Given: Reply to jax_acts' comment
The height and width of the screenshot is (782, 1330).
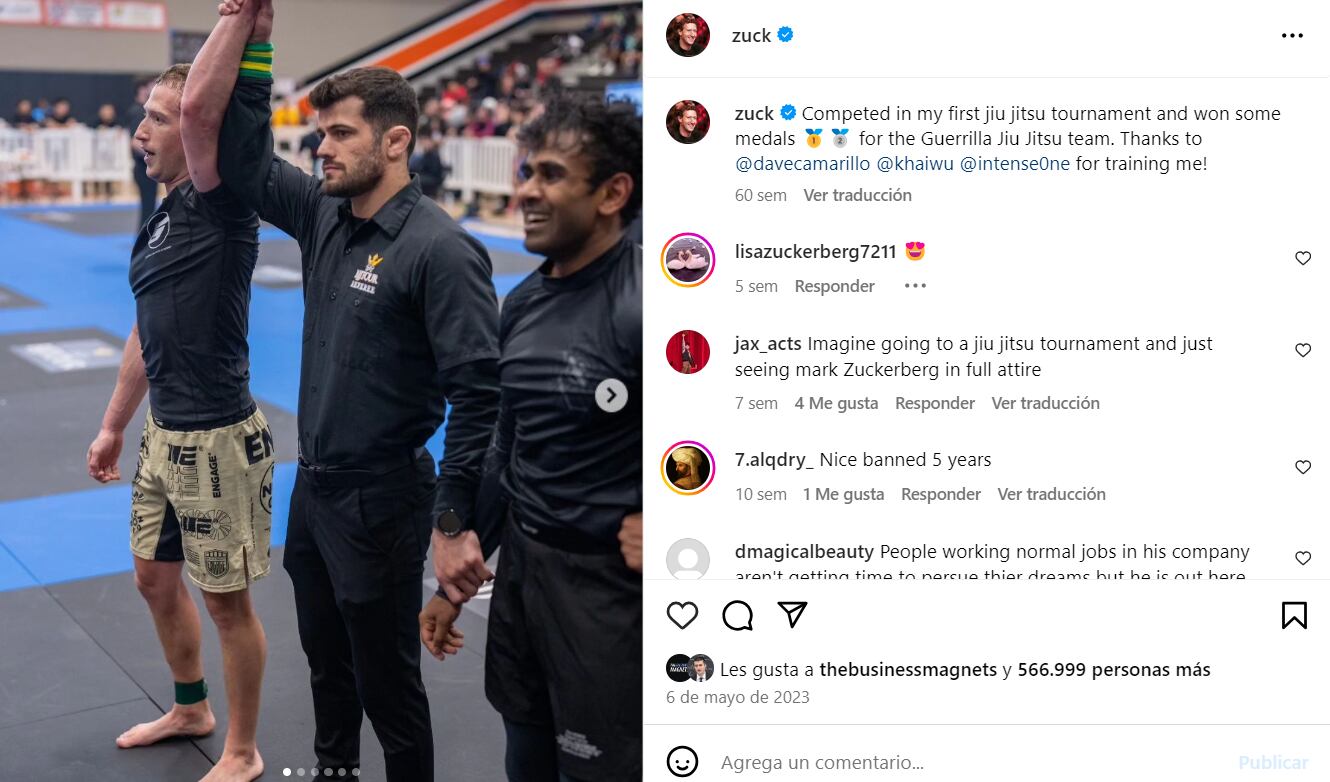Looking at the screenshot, I should pos(935,403).
